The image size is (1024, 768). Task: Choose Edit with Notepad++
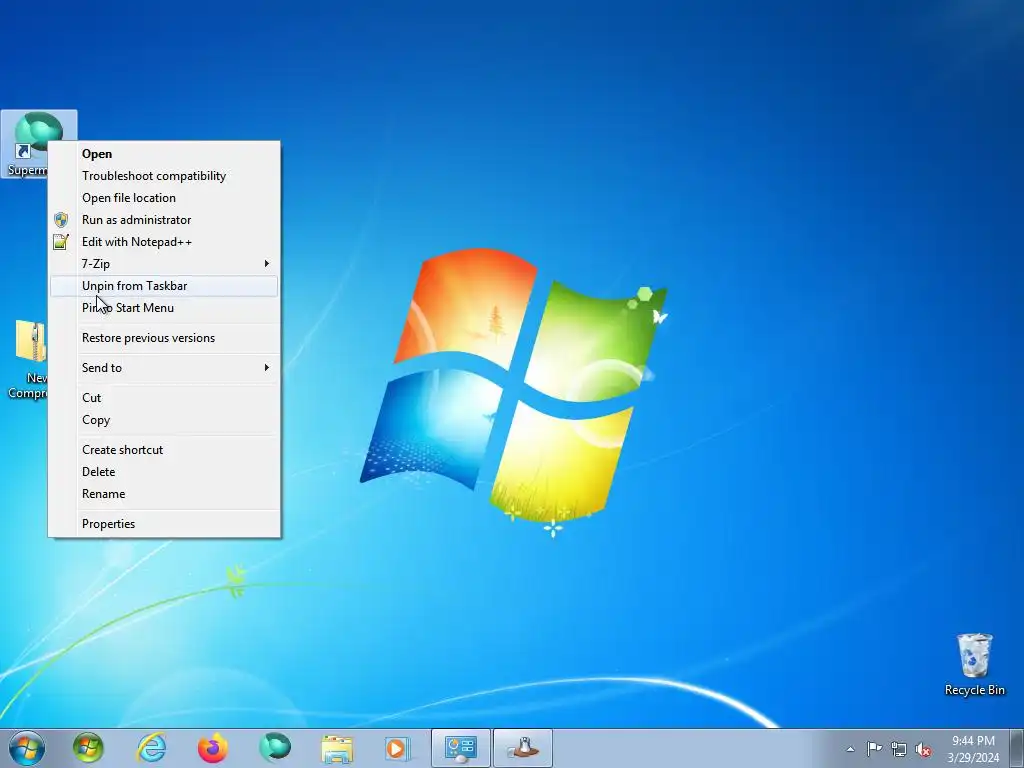click(x=164, y=242)
